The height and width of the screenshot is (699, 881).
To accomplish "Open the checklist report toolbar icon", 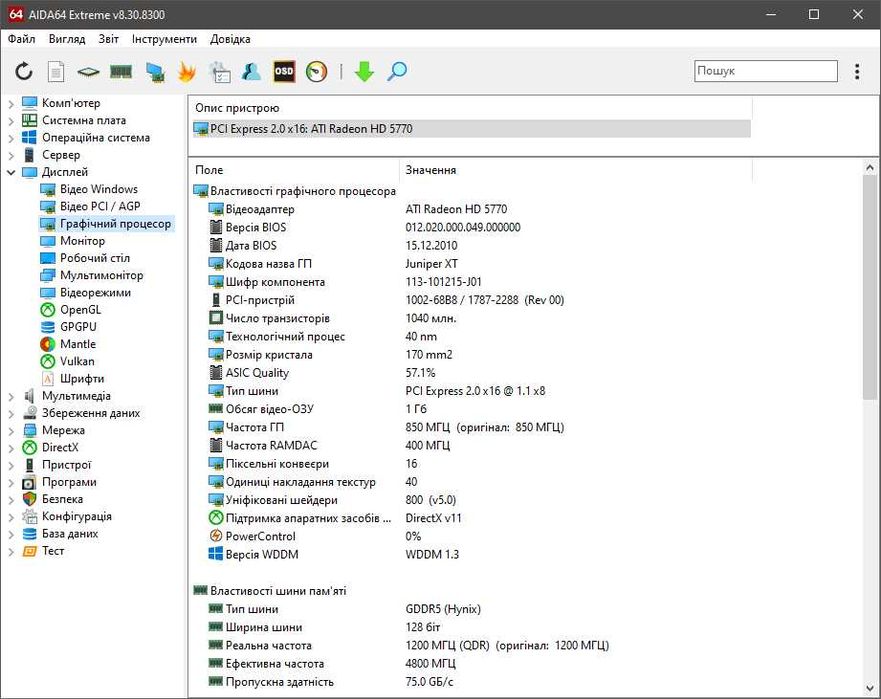I will coord(220,72).
